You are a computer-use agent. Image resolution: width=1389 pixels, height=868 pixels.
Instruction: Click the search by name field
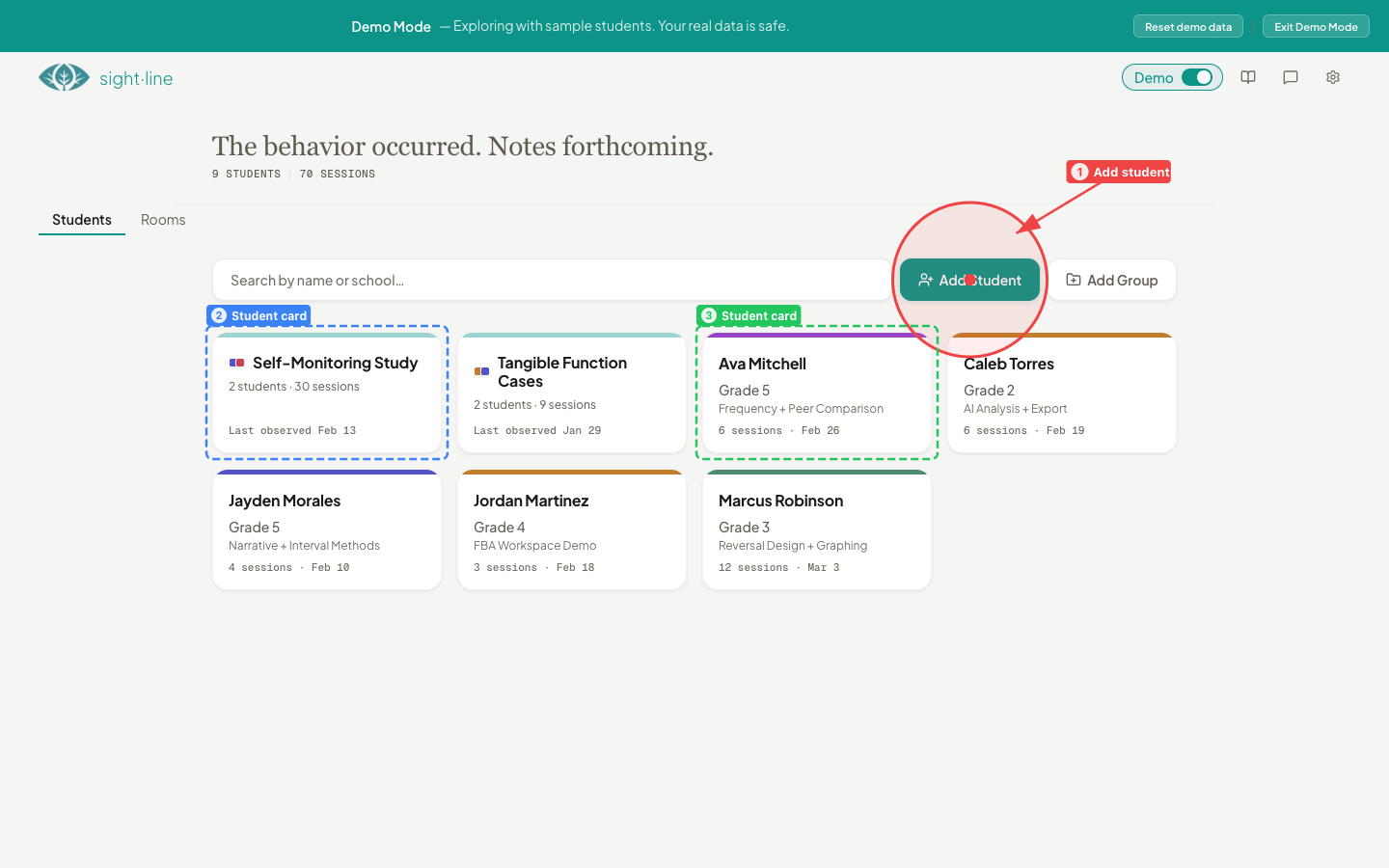551,280
